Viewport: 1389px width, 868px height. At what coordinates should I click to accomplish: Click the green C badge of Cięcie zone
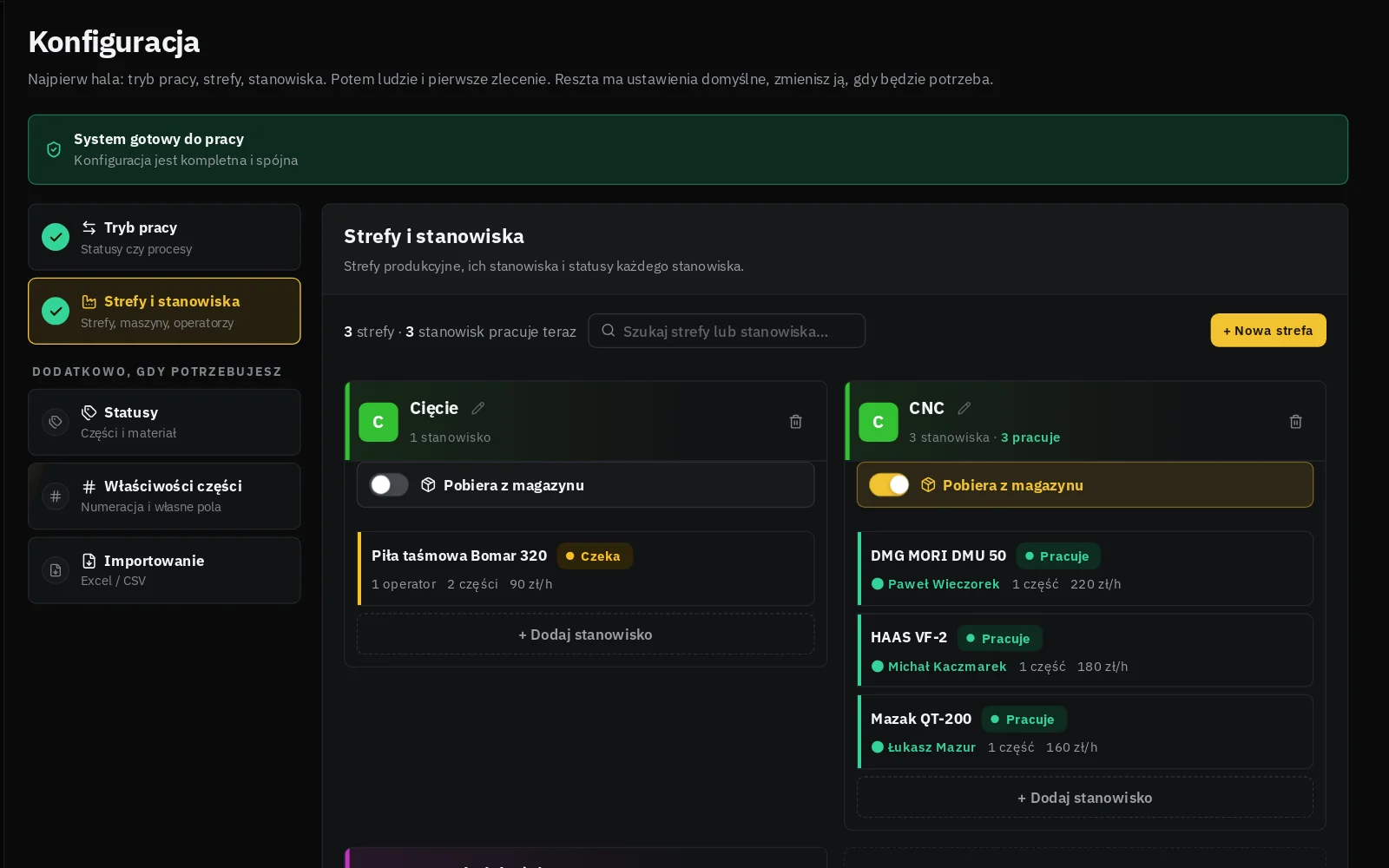tap(379, 422)
